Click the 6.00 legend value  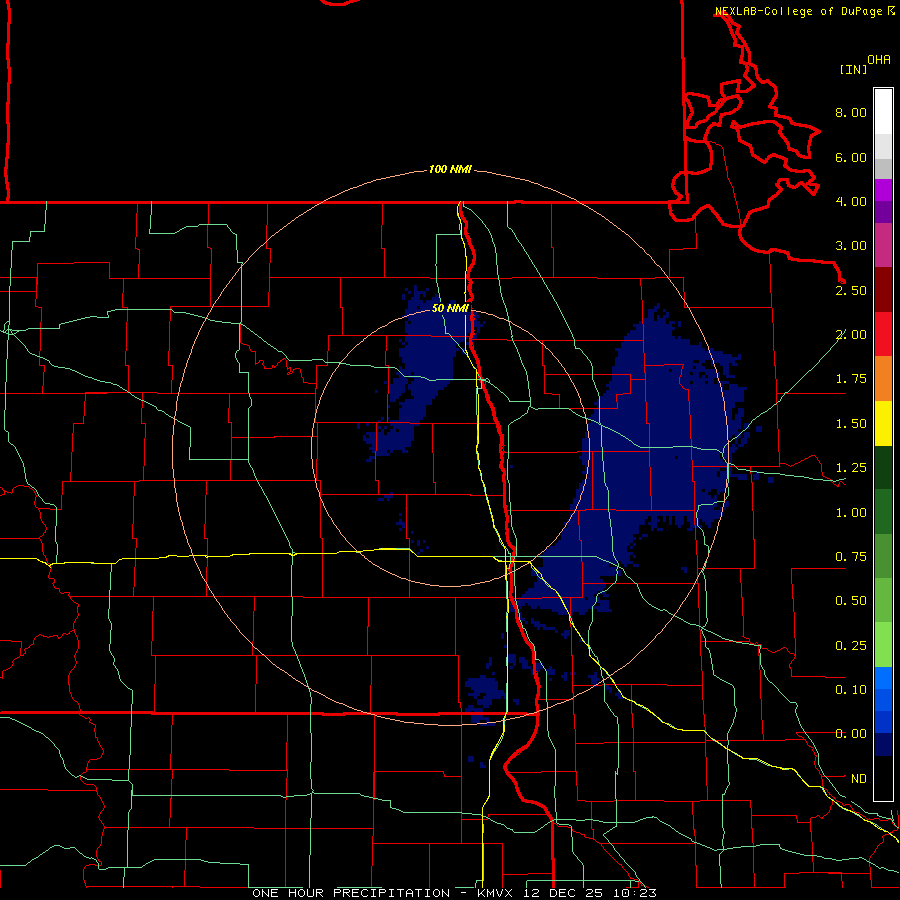851,157
